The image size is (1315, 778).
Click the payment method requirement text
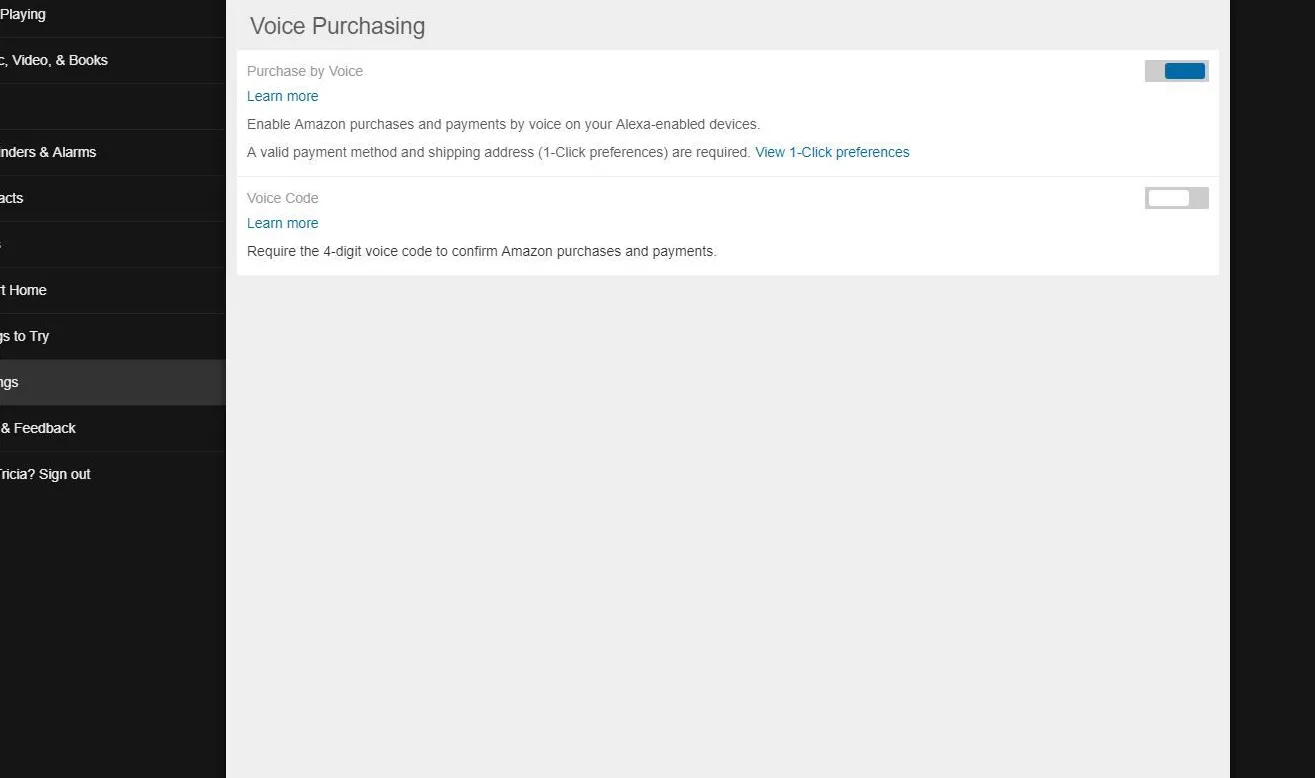pyautogui.click(x=498, y=151)
